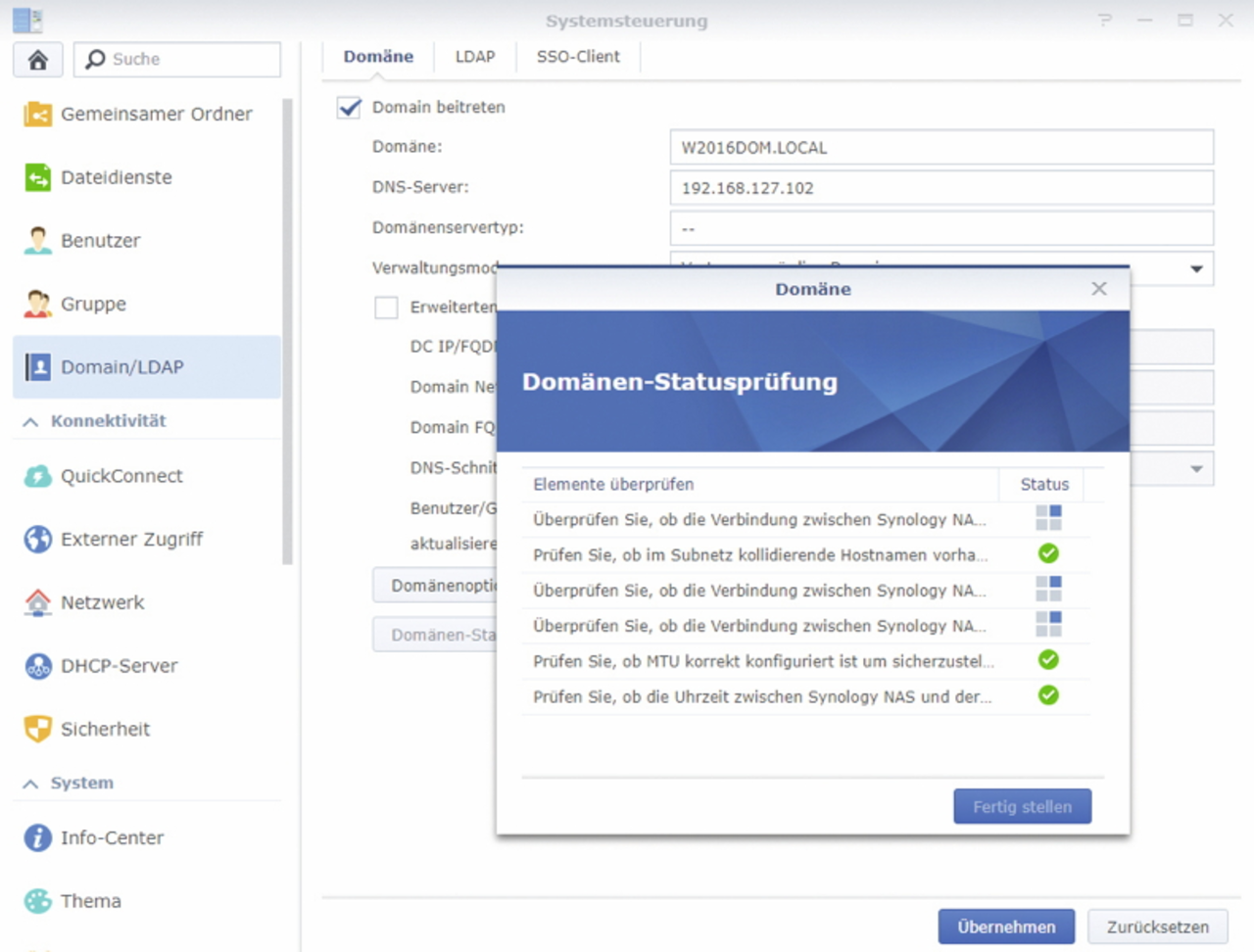Viewport: 1254px width, 952px height.
Task: Uncheck Domain beitreten checkbox
Action: point(350,108)
